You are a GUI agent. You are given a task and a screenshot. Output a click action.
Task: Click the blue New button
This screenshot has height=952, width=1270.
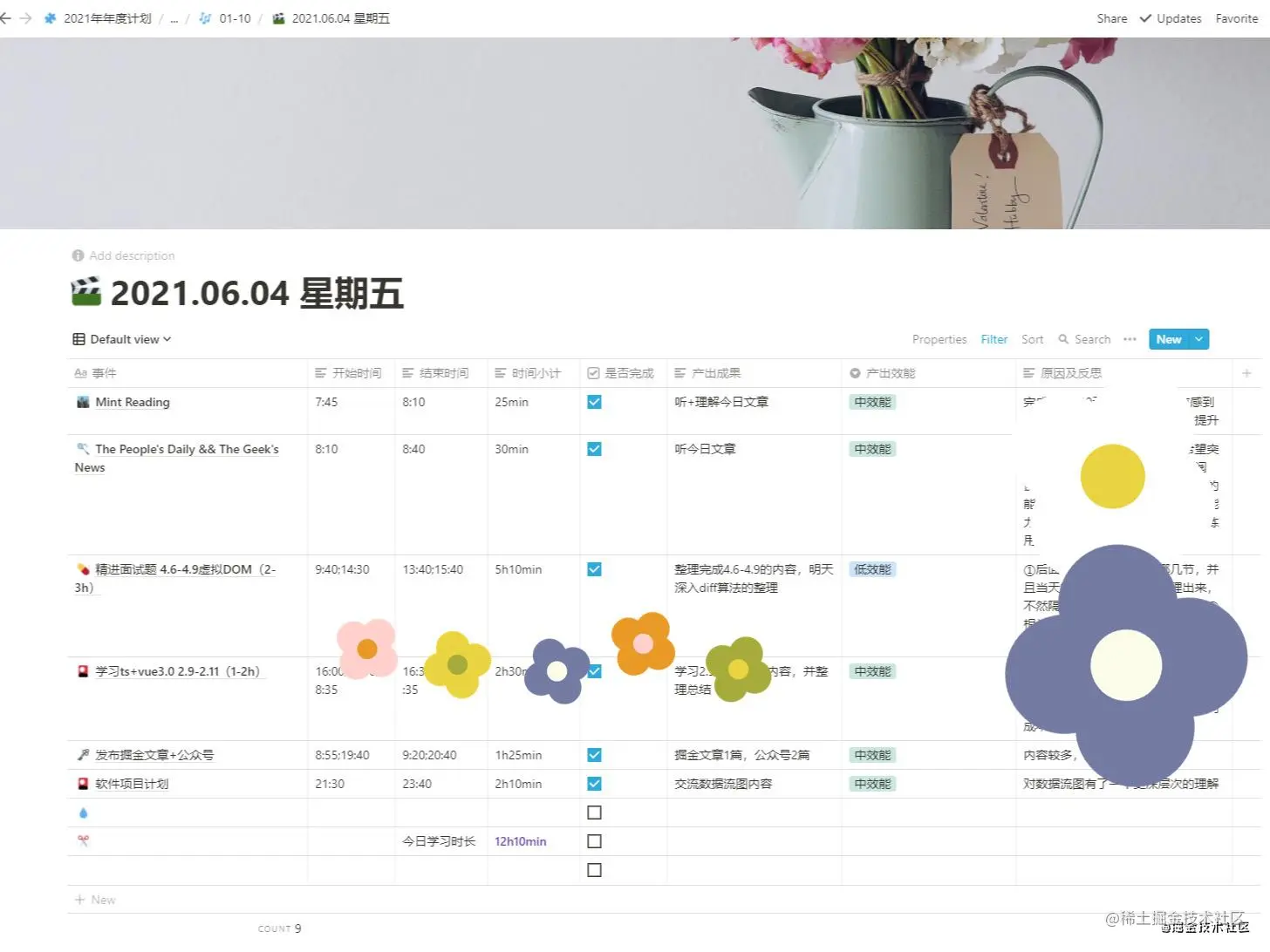click(1169, 339)
